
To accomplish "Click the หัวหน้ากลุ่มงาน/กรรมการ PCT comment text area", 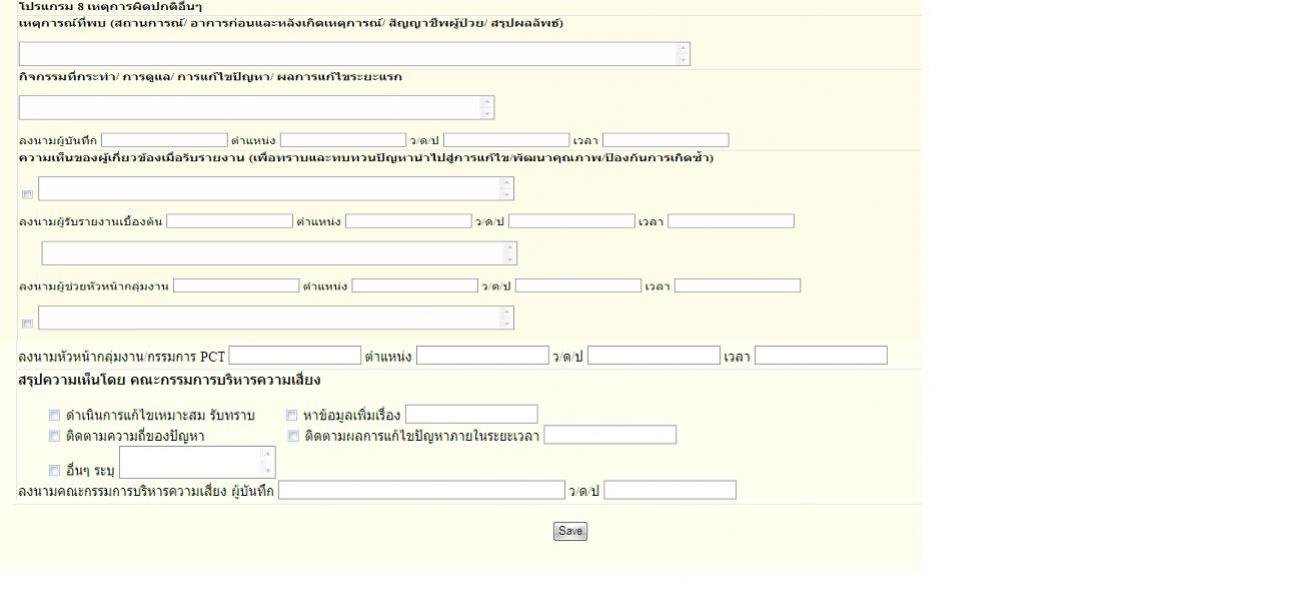I will pos(276,318).
